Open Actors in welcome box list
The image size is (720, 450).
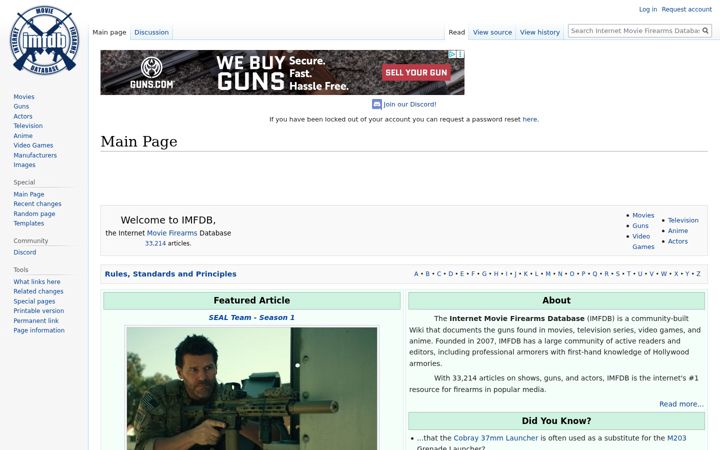click(x=678, y=241)
